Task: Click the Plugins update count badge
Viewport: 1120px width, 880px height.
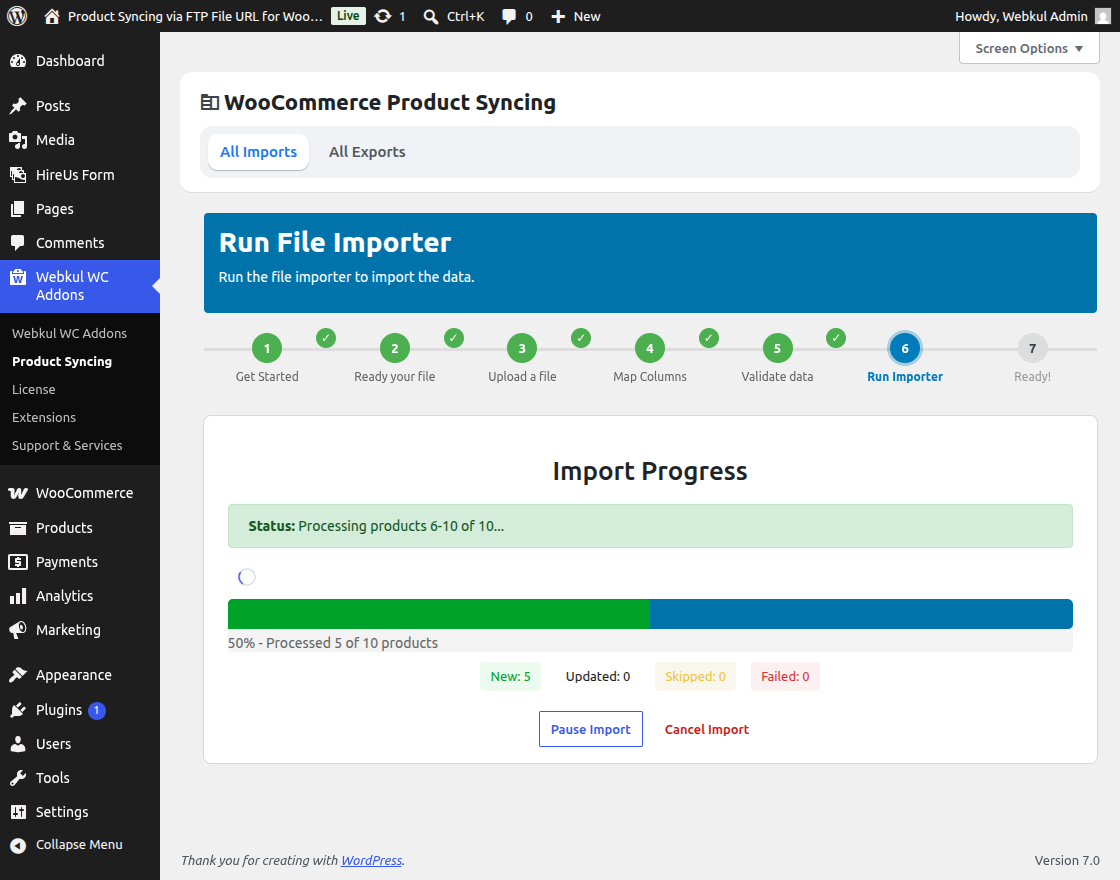Action: click(x=96, y=711)
